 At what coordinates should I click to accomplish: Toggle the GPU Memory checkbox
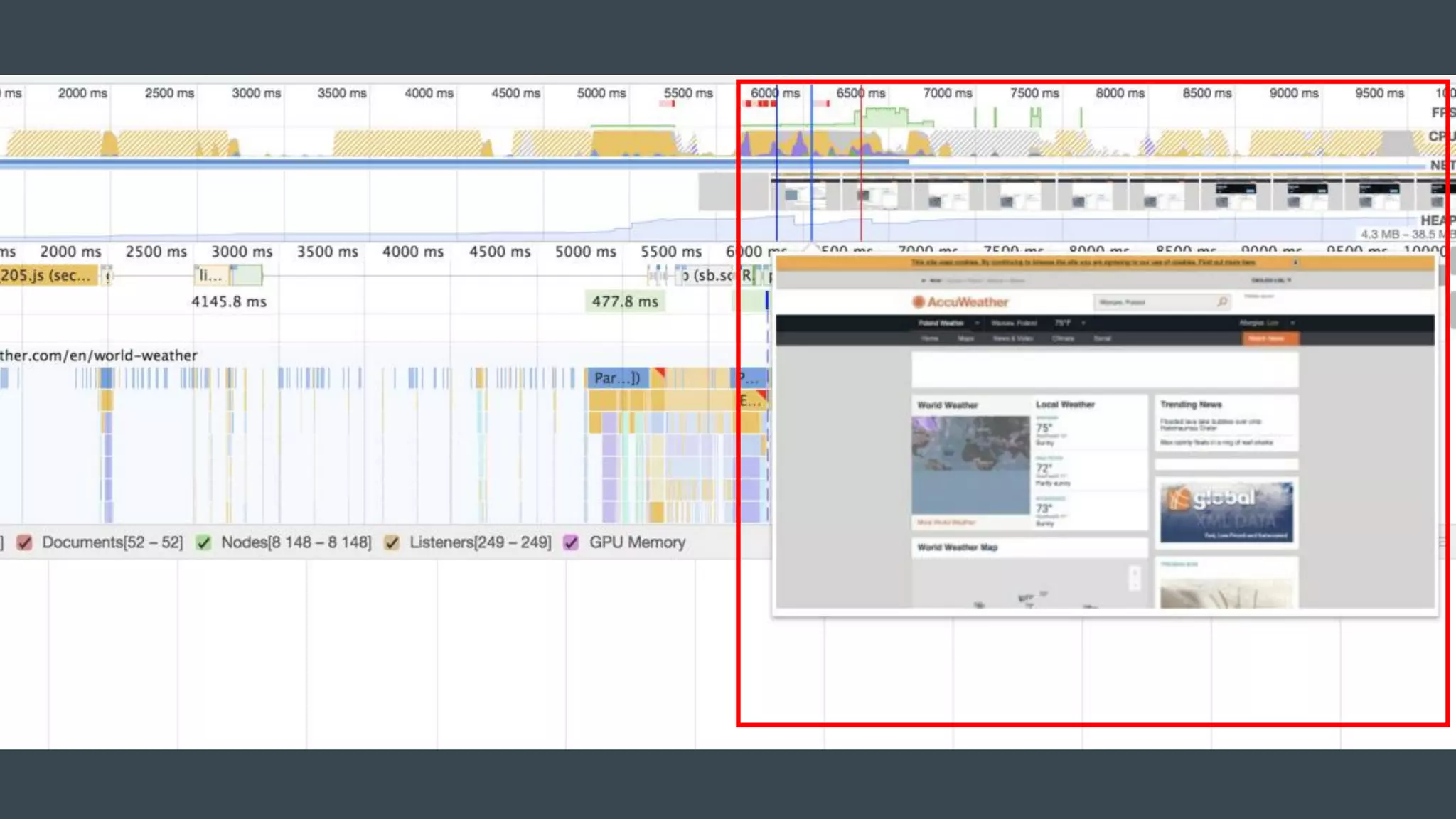[x=571, y=542]
